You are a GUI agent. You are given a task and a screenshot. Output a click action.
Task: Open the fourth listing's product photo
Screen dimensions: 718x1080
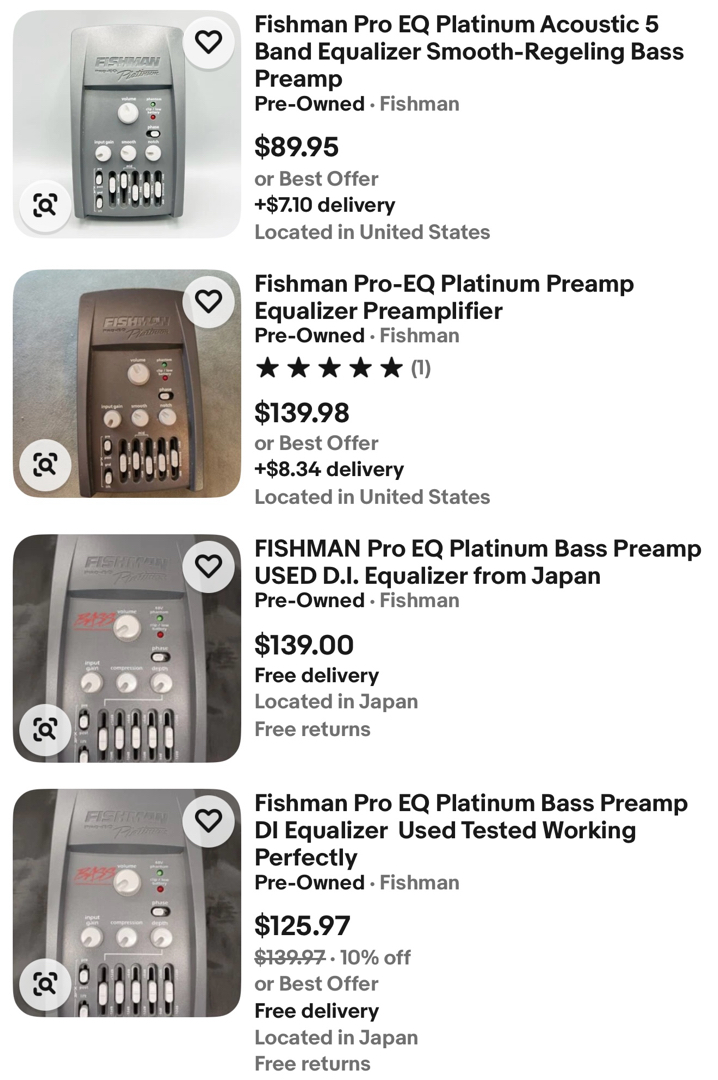[127, 903]
